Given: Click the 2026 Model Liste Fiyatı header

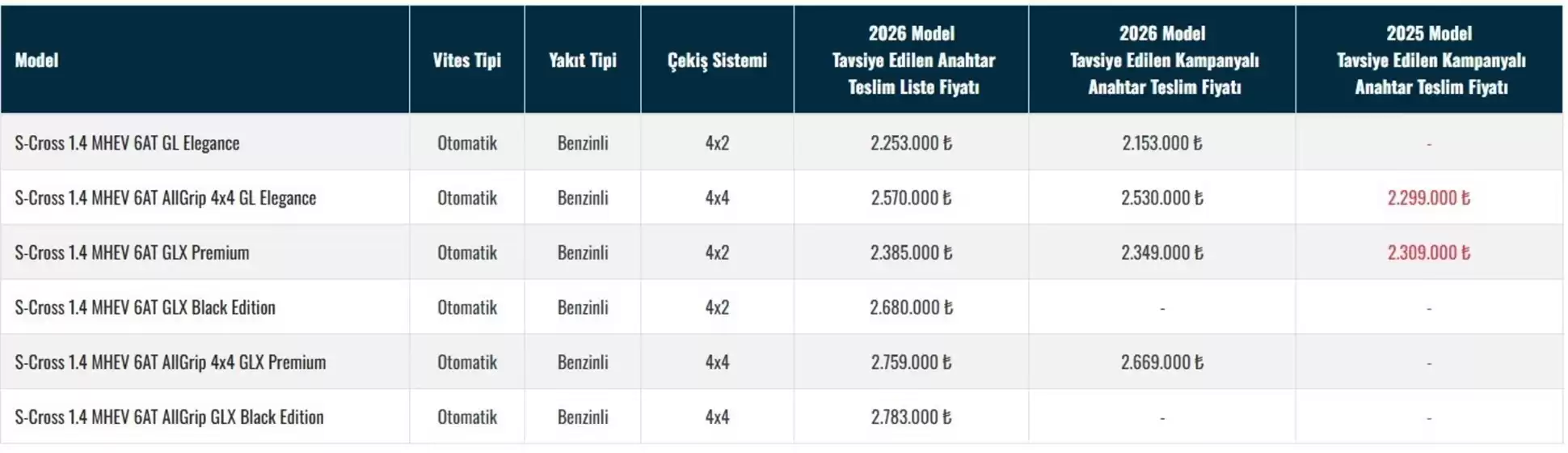Looking at the screenshot, I should click(x=912, y=60).
